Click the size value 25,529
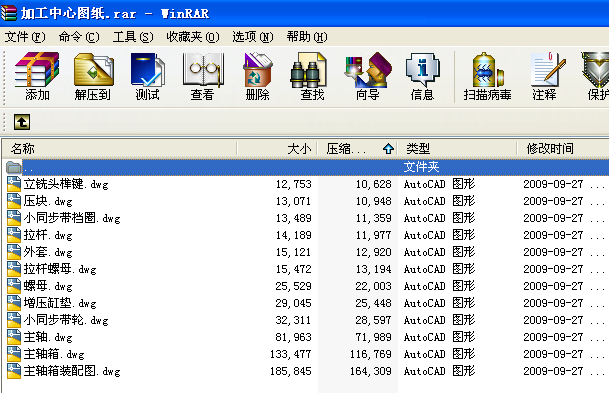Viewport: 609px width, 393px height. 294,287
